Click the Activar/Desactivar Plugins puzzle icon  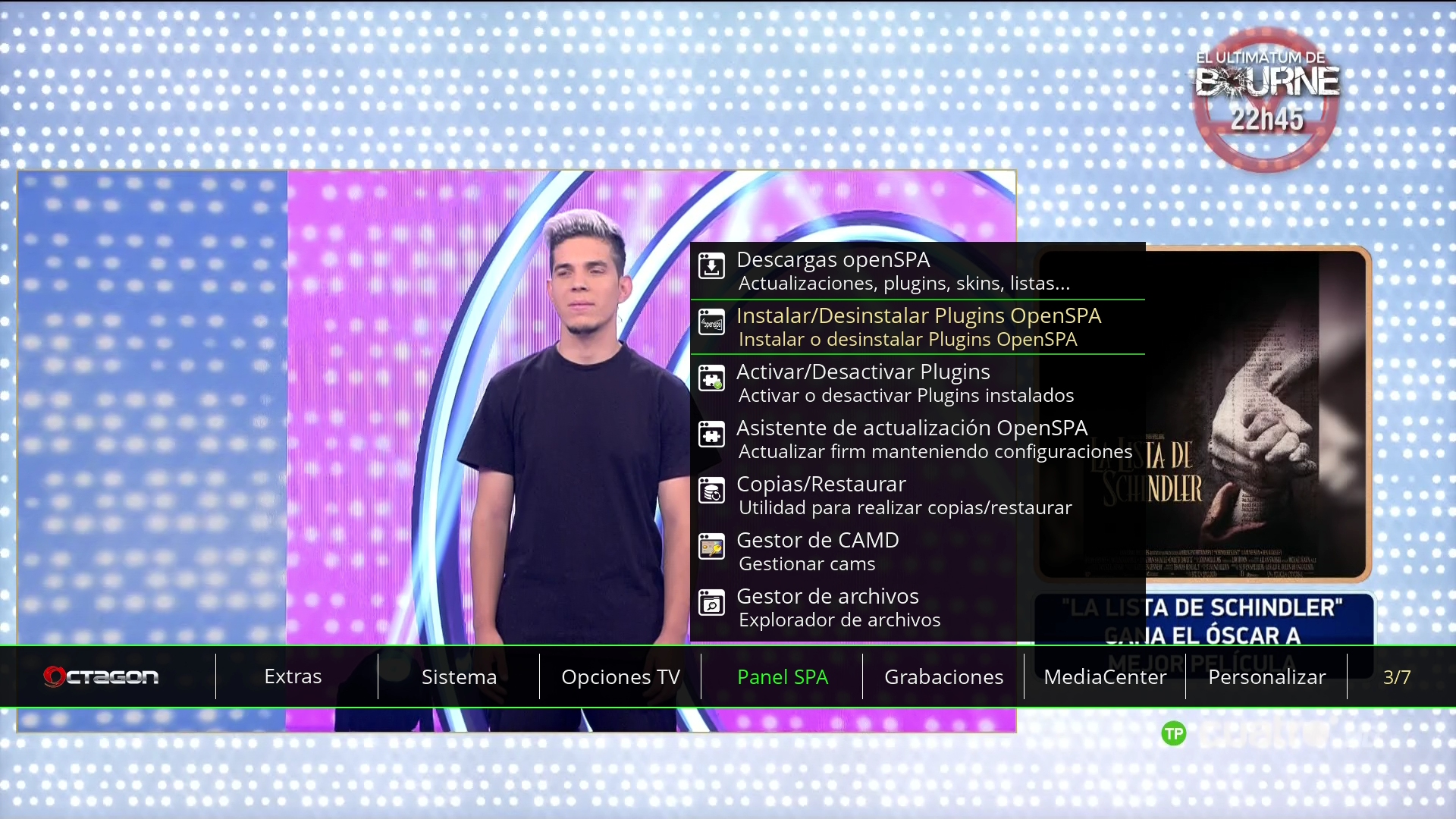tap(711, 379)
